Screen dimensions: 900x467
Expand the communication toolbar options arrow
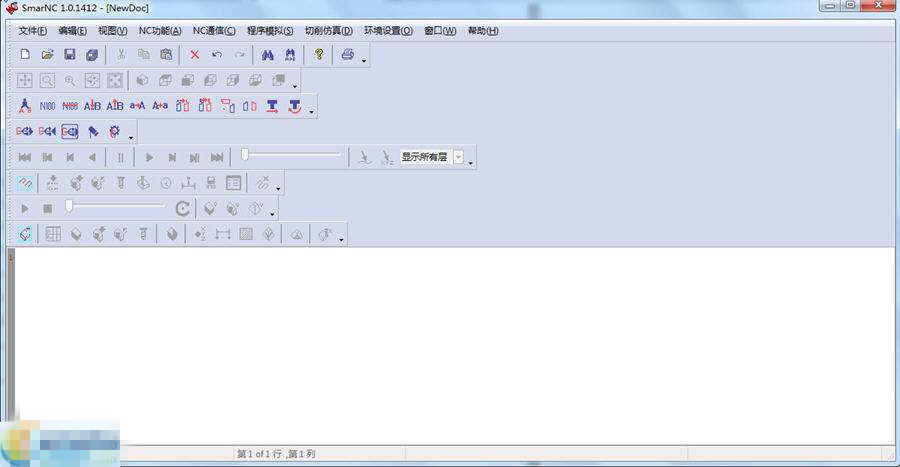[131, 137]
